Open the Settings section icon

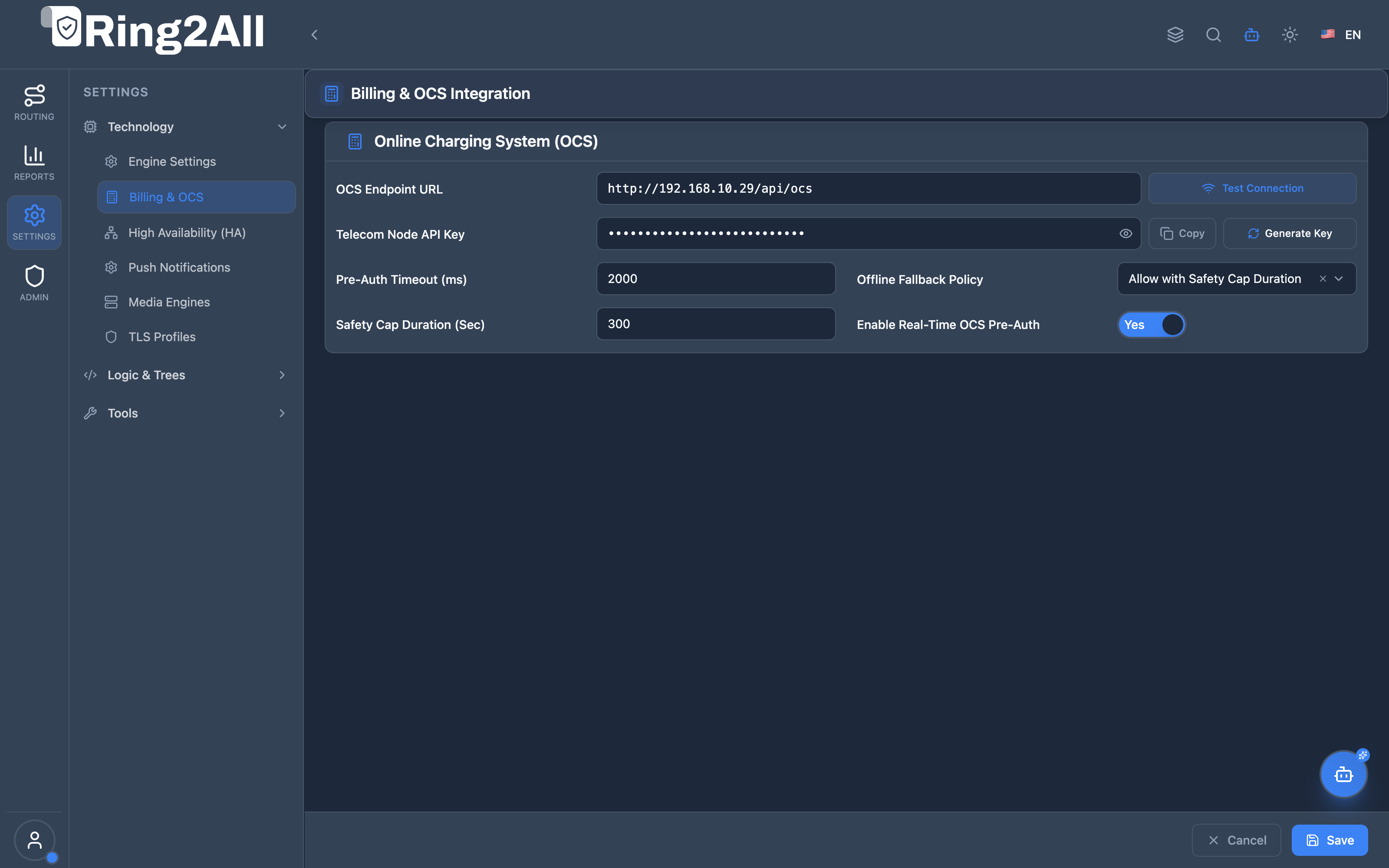[34, 222]
